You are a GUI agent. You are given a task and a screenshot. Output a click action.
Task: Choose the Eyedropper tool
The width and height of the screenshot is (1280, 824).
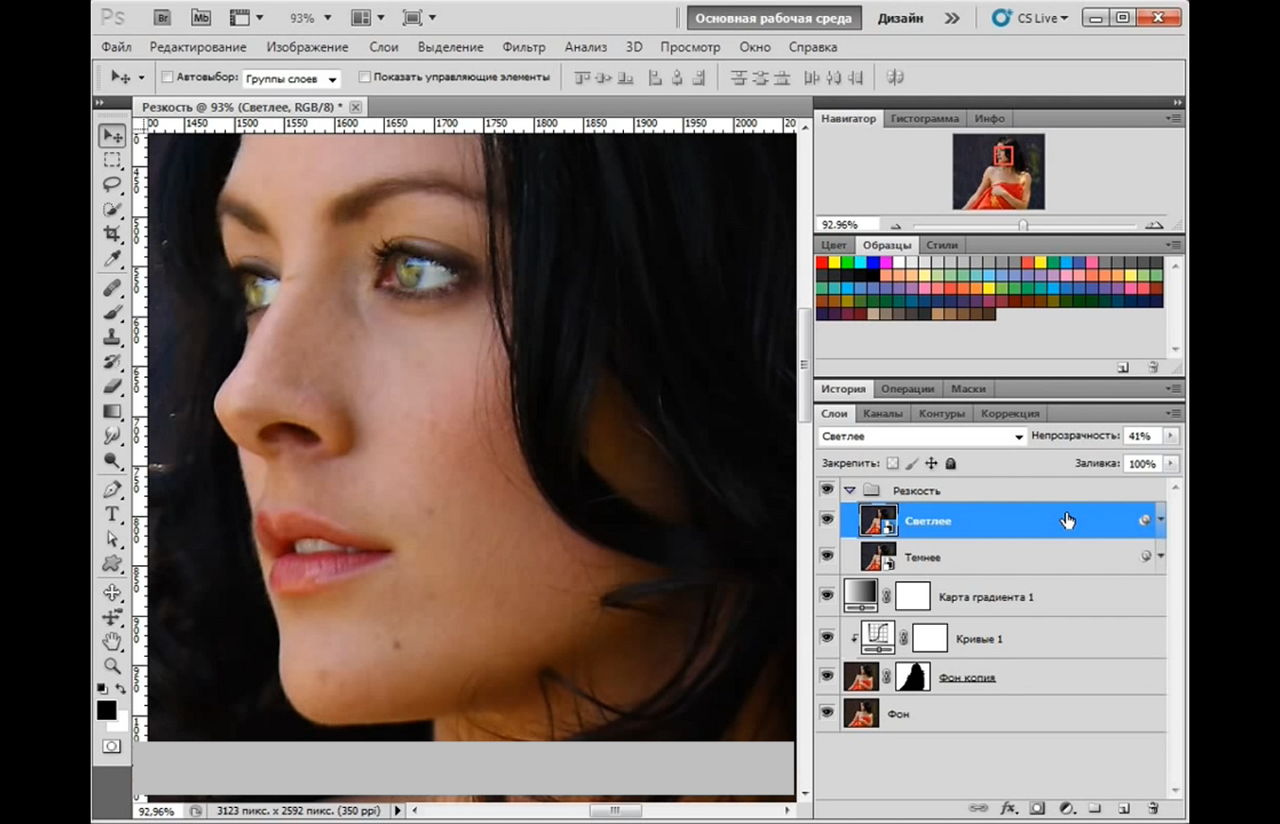112,259
